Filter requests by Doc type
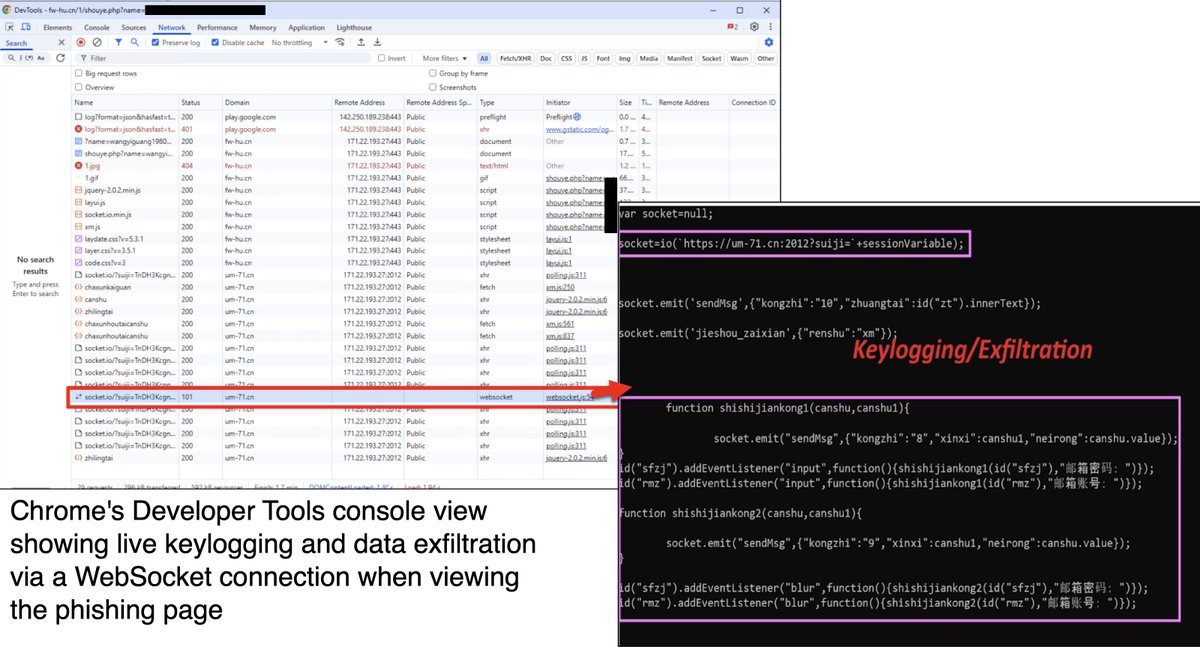This screenshot has width=1200, height=647. pyautogui.click(x=546, y=58)
